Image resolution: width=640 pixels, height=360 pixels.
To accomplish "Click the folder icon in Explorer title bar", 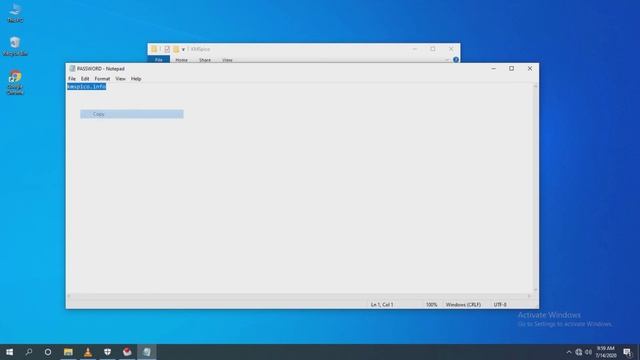I will (x=154, y=49).
